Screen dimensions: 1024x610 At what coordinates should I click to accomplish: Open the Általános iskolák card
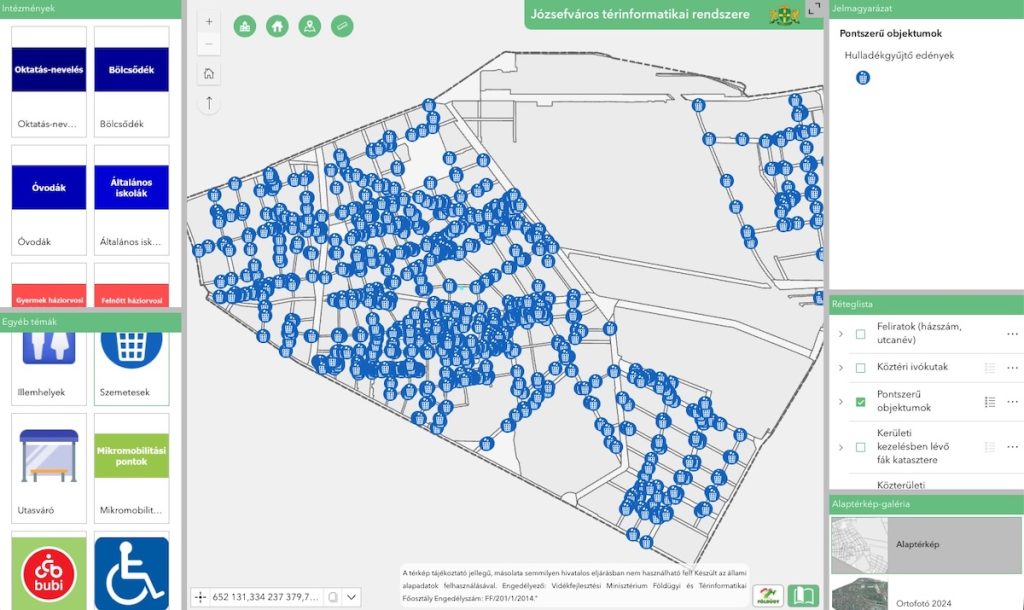[x=131, y=199]
